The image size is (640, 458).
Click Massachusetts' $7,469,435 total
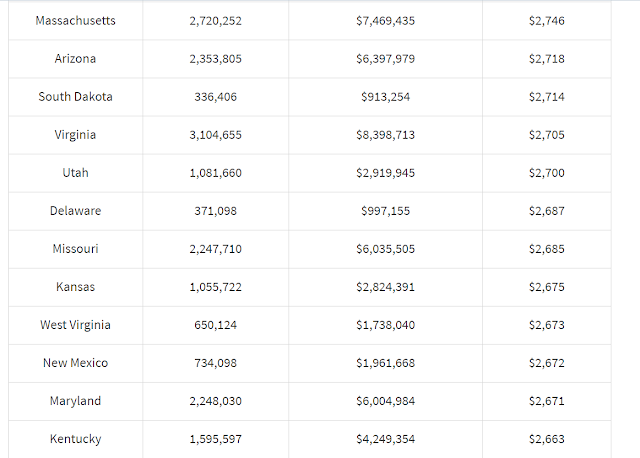[387, 21]
